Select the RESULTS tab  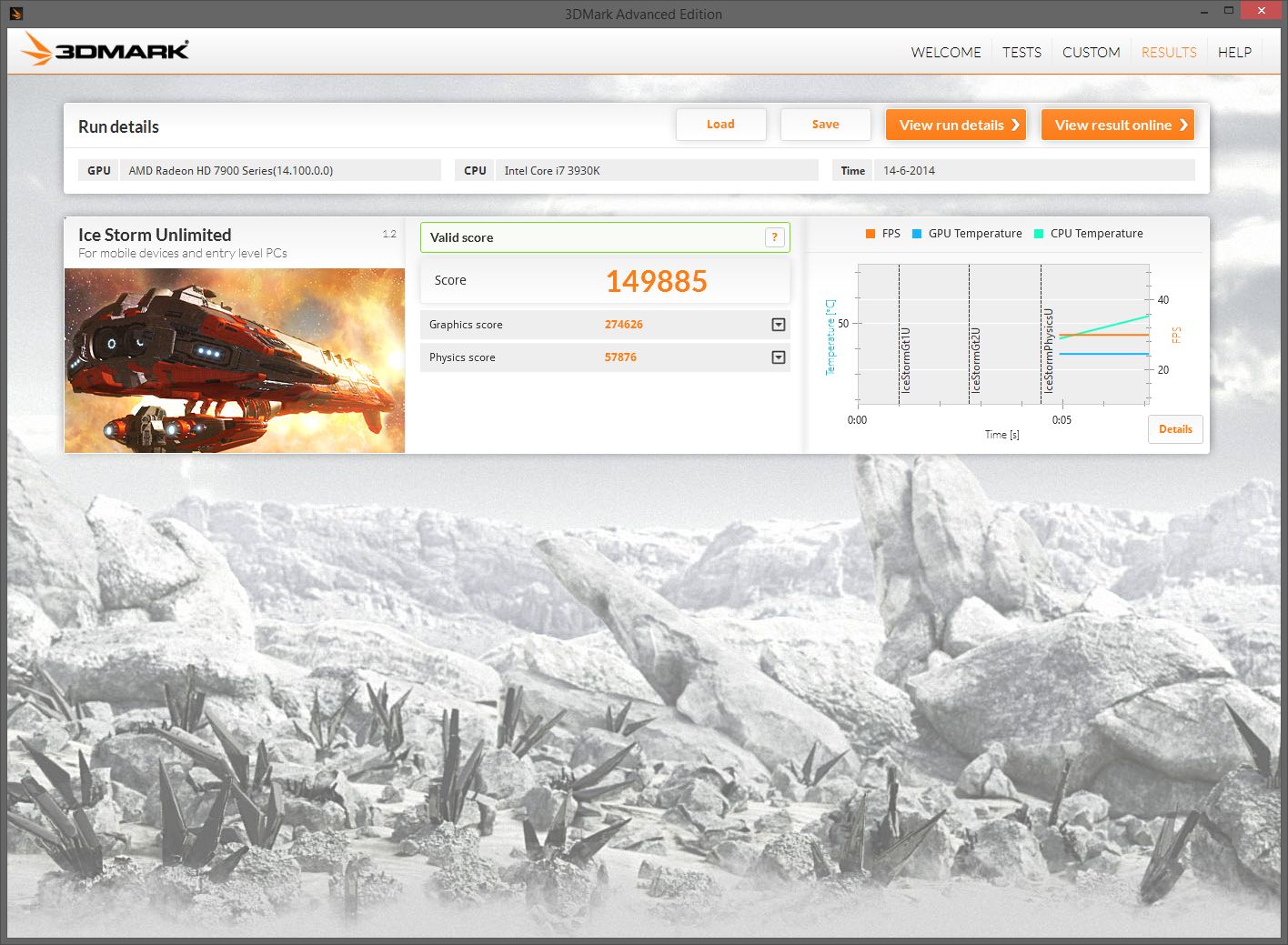[1169, 53]
